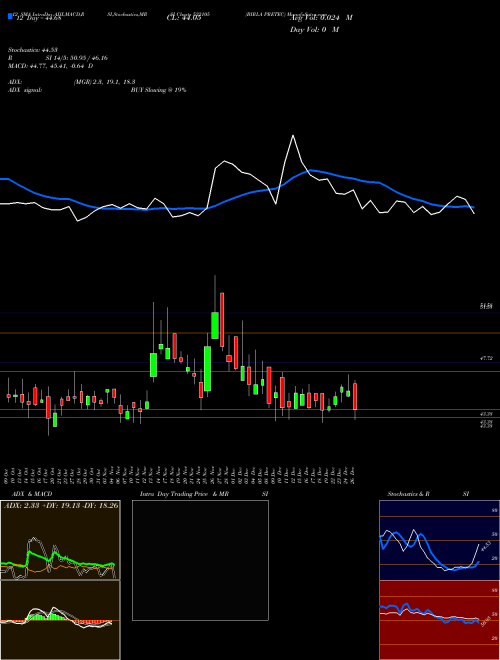This screenshot has height=660, width=500.
Task: Open the MACD histogram mini chart
Action: pos(60,620)
